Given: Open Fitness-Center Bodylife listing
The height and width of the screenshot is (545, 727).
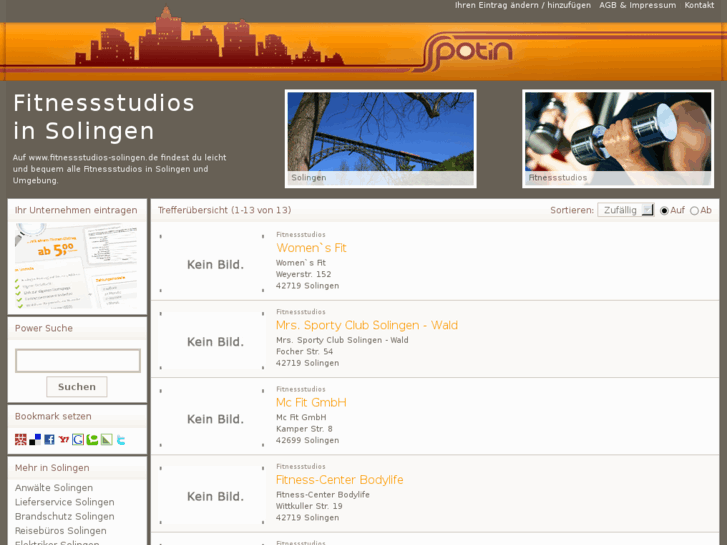Looking at the screenshot, I should tap(339, 480).
